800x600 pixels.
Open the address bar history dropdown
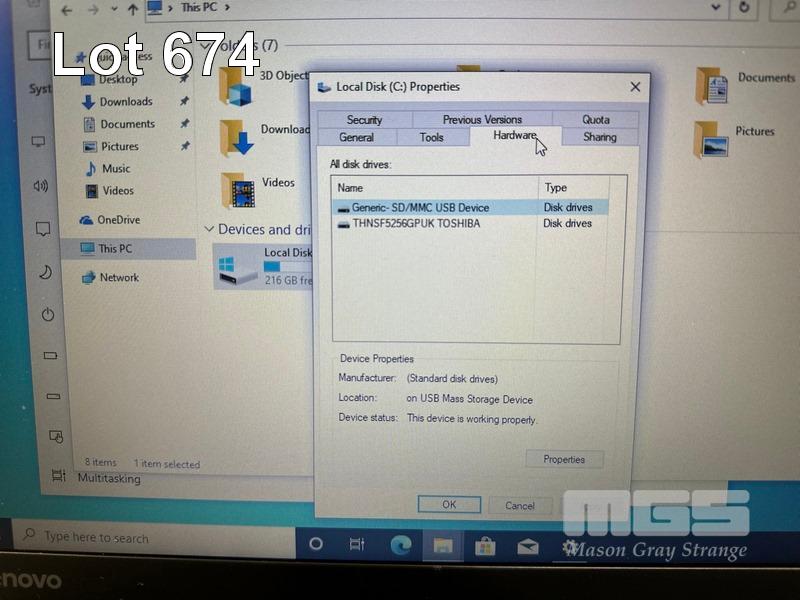click(715, 7)
